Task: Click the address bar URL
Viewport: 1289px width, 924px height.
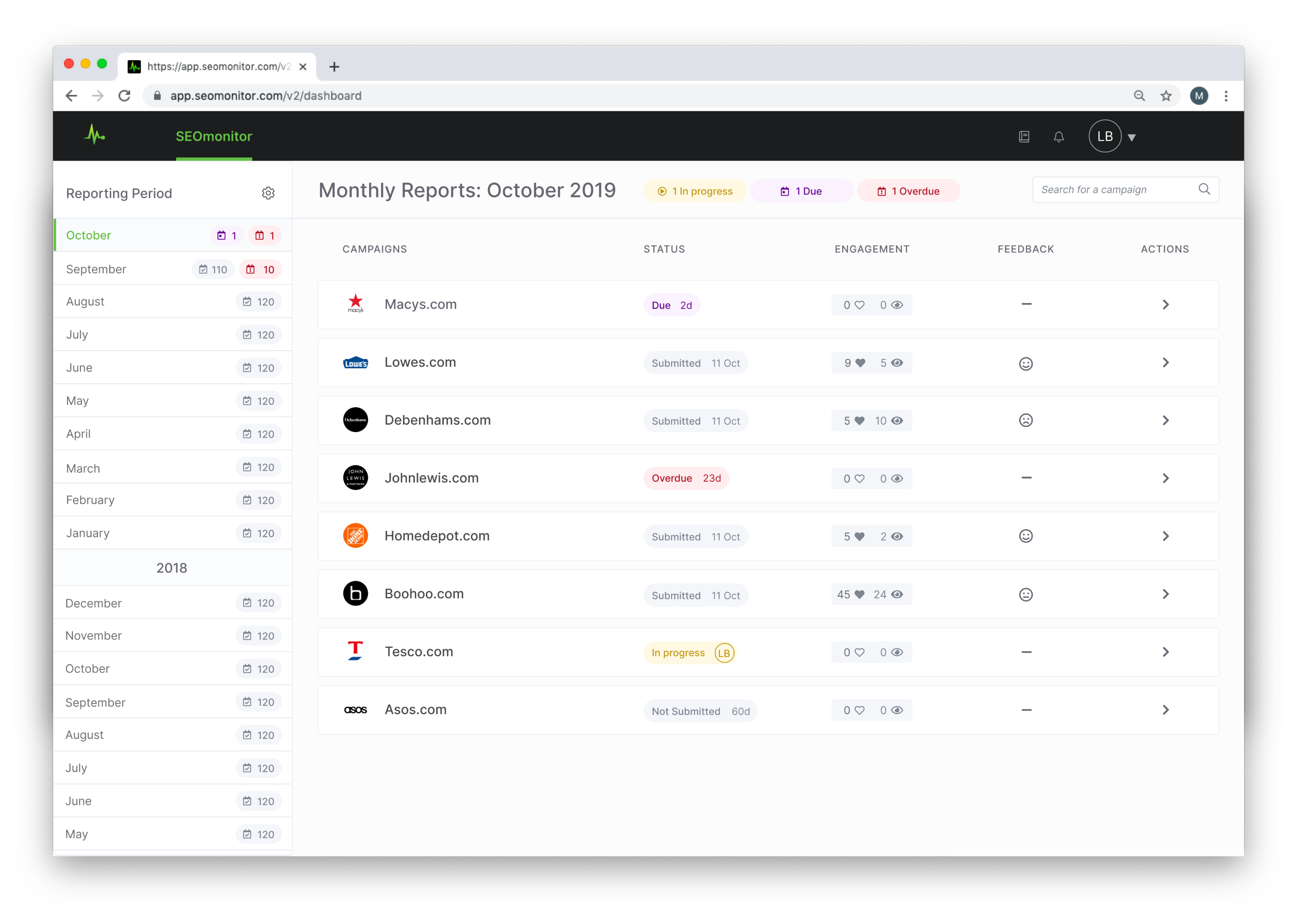Action: [266, 95]
